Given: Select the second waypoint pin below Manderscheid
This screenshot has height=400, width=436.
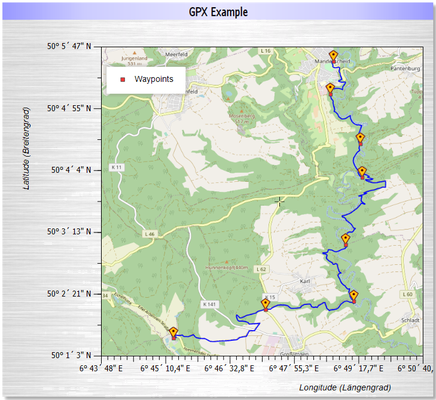Looking at the screenshot, I should tap(330, 89).
